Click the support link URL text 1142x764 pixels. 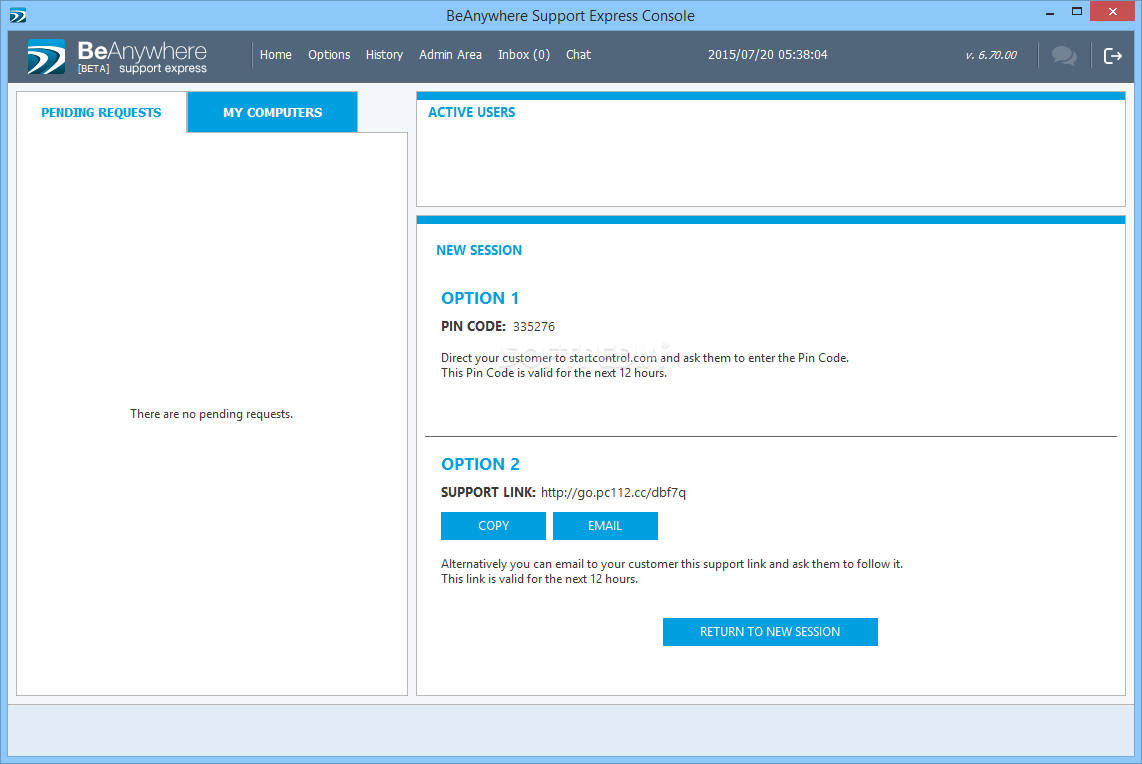click(x=613, y=493)
